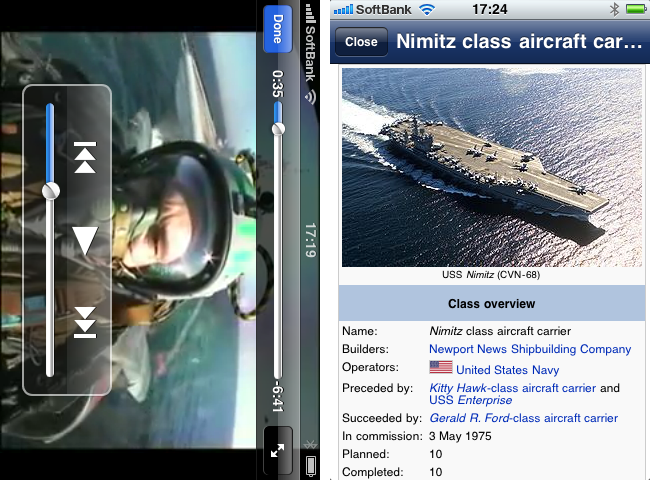This screenshot has height=480, width=650.
Task: Open Newport News Shipbuilding Company link
Action: click(x=530, y=349)
